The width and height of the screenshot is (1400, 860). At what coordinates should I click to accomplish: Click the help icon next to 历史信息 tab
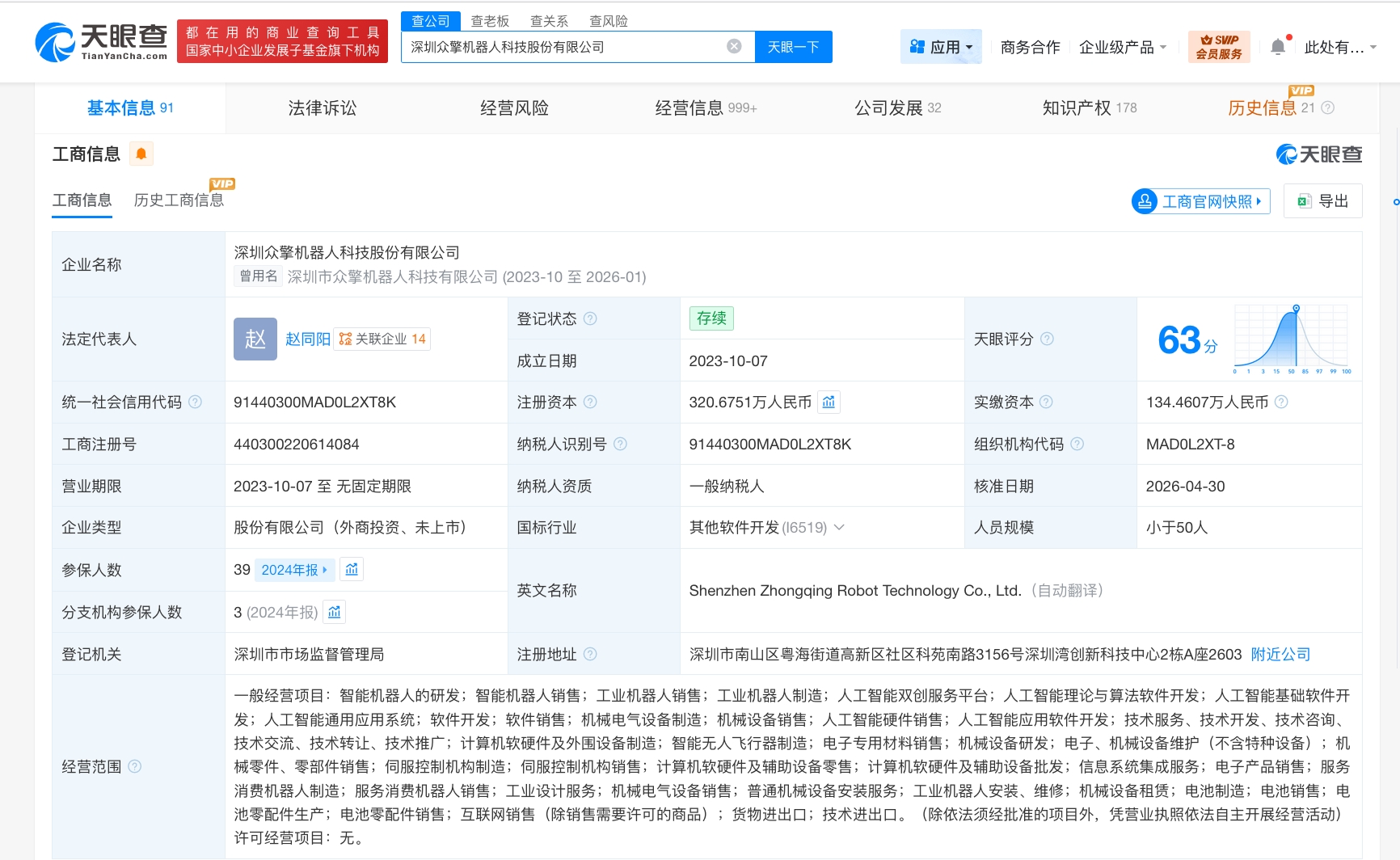[1328, 107]
